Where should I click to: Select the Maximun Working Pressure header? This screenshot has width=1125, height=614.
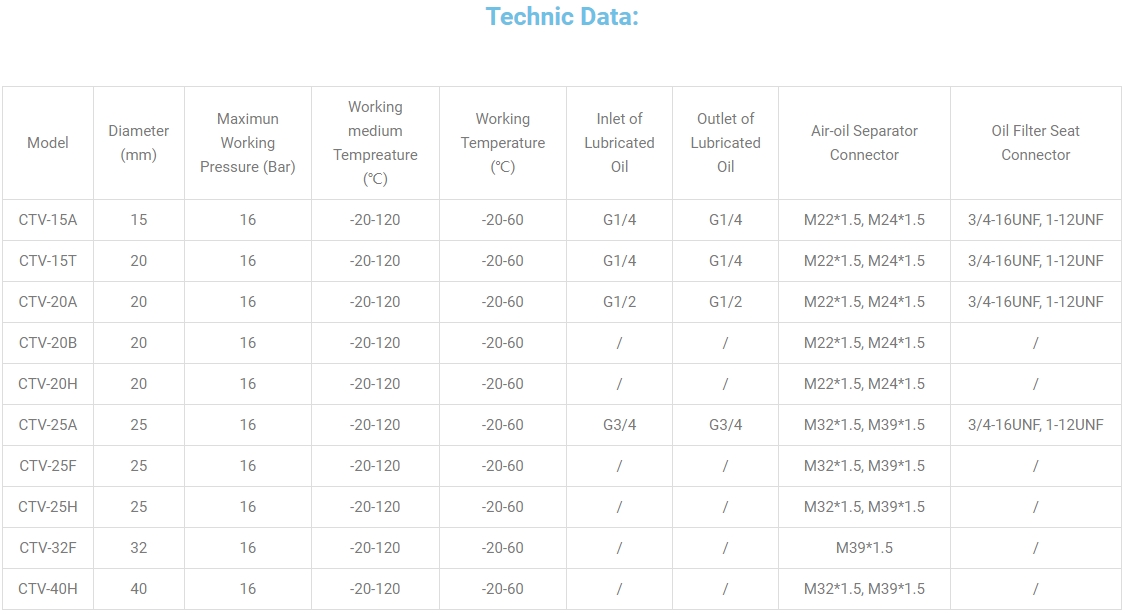point(248,143)
